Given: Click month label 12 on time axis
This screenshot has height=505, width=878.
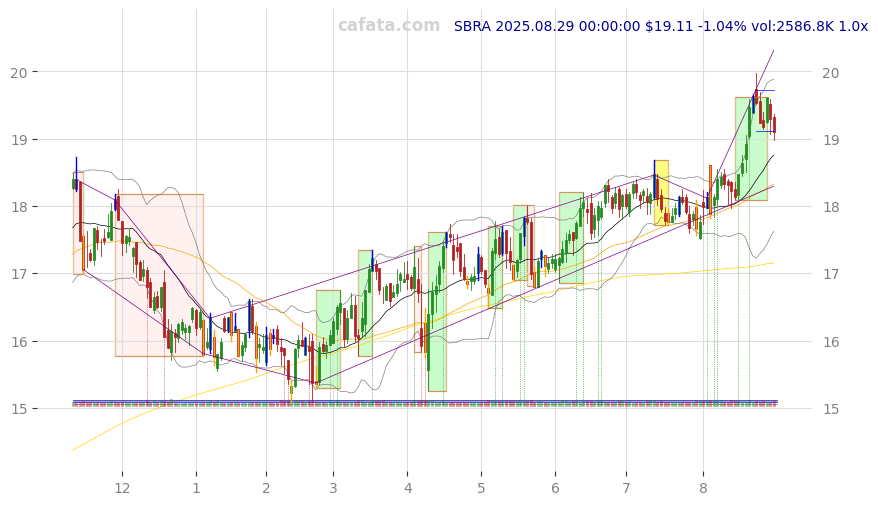Looking at the screenshot, I should tap(122, 488).
